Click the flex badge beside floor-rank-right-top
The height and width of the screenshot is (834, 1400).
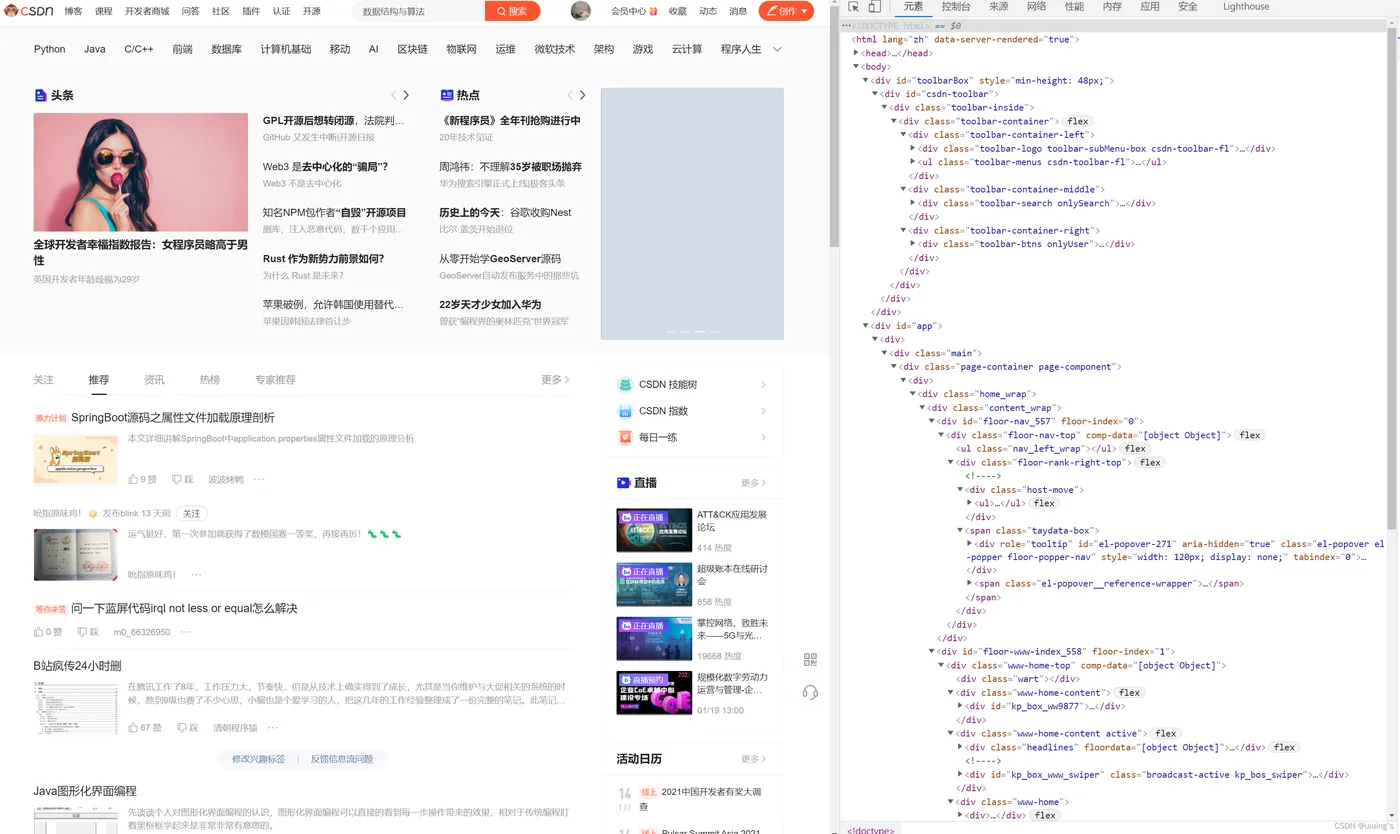pos(1150,462)
